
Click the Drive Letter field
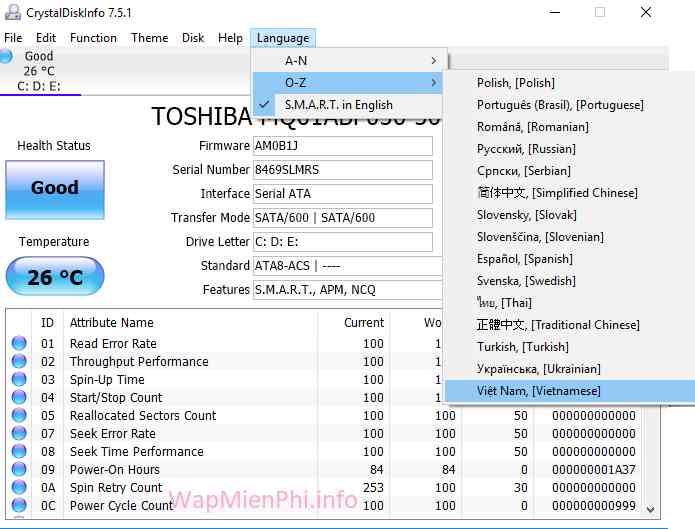coord(343,242)
